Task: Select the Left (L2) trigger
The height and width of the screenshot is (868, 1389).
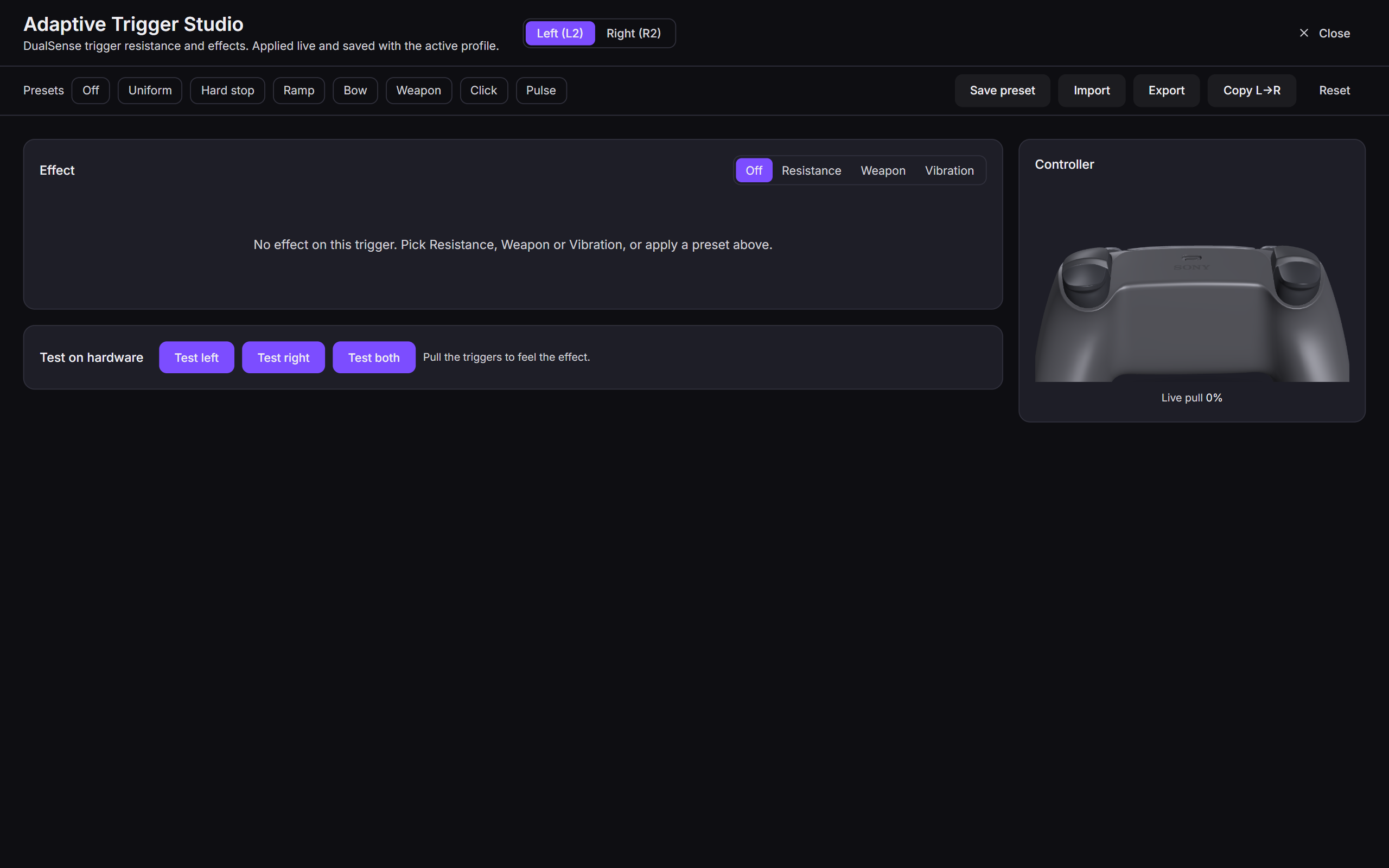Action: (559, 33)
